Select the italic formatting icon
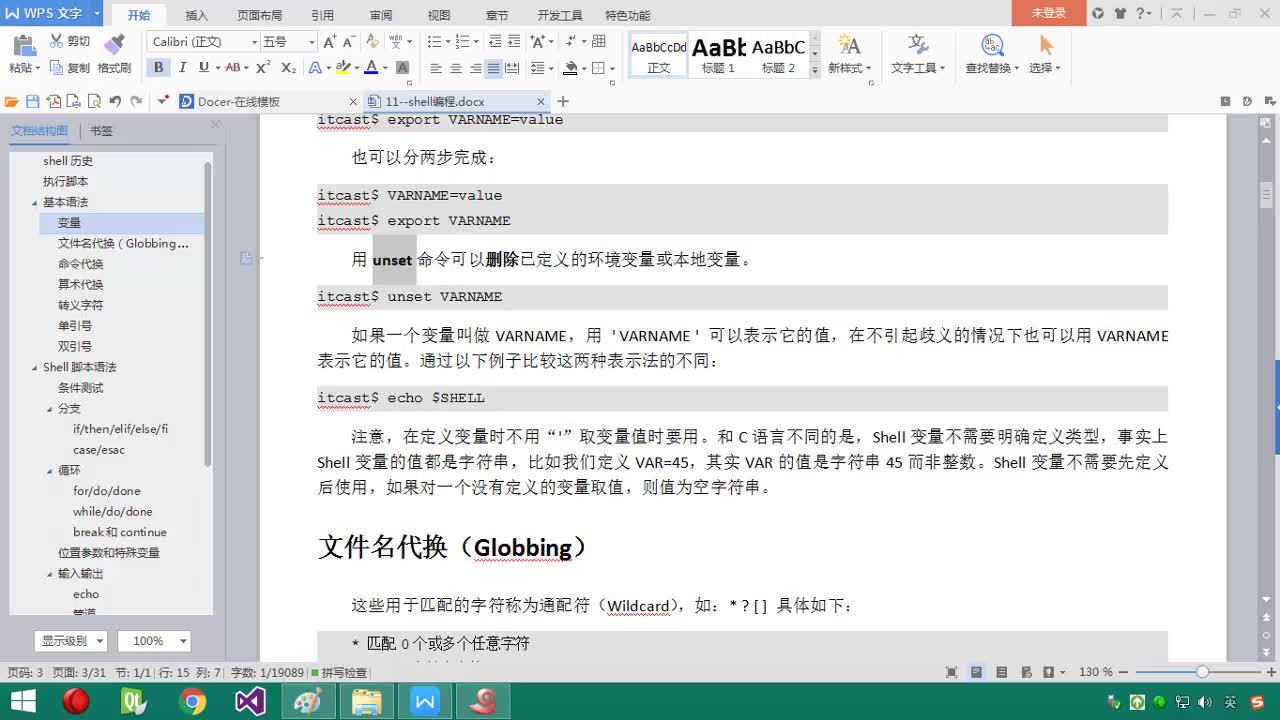1280x720 pixels. [x=181, y=67]
